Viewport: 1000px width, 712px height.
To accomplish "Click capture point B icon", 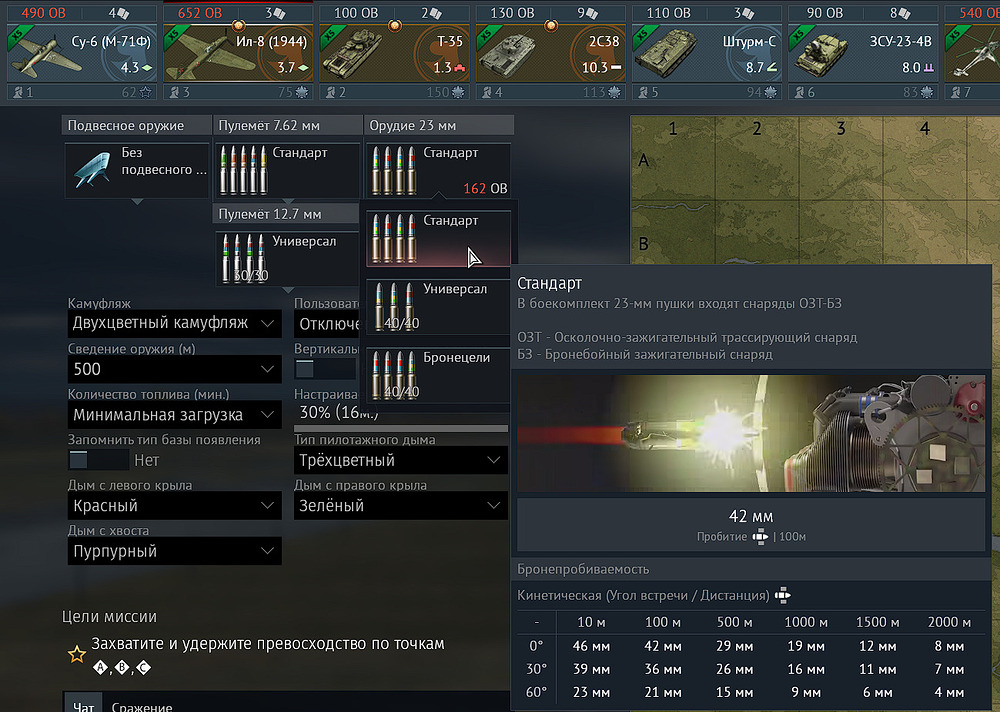I will click(122, 667).
